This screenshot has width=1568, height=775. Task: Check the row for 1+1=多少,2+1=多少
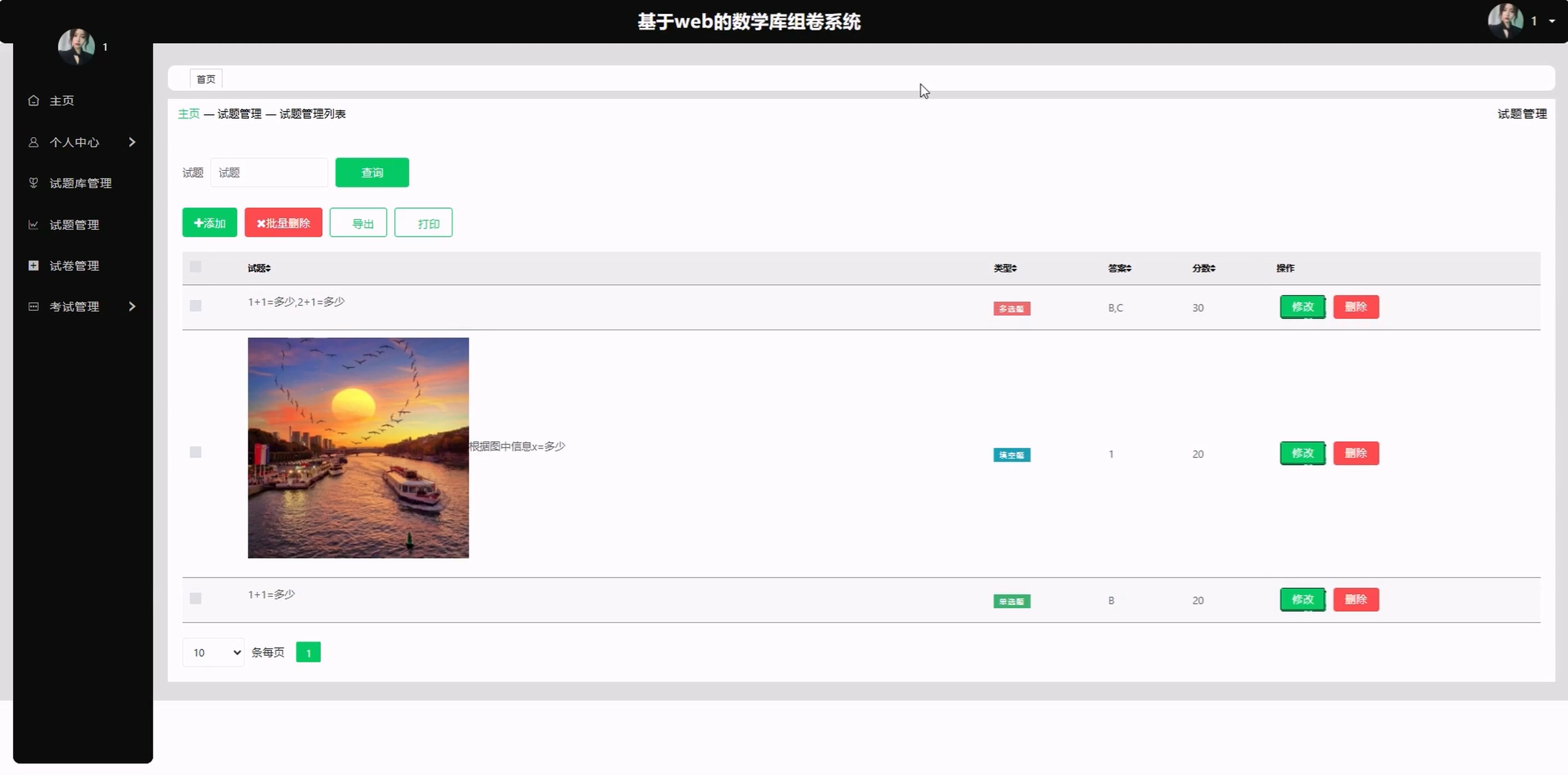(195, 306)
